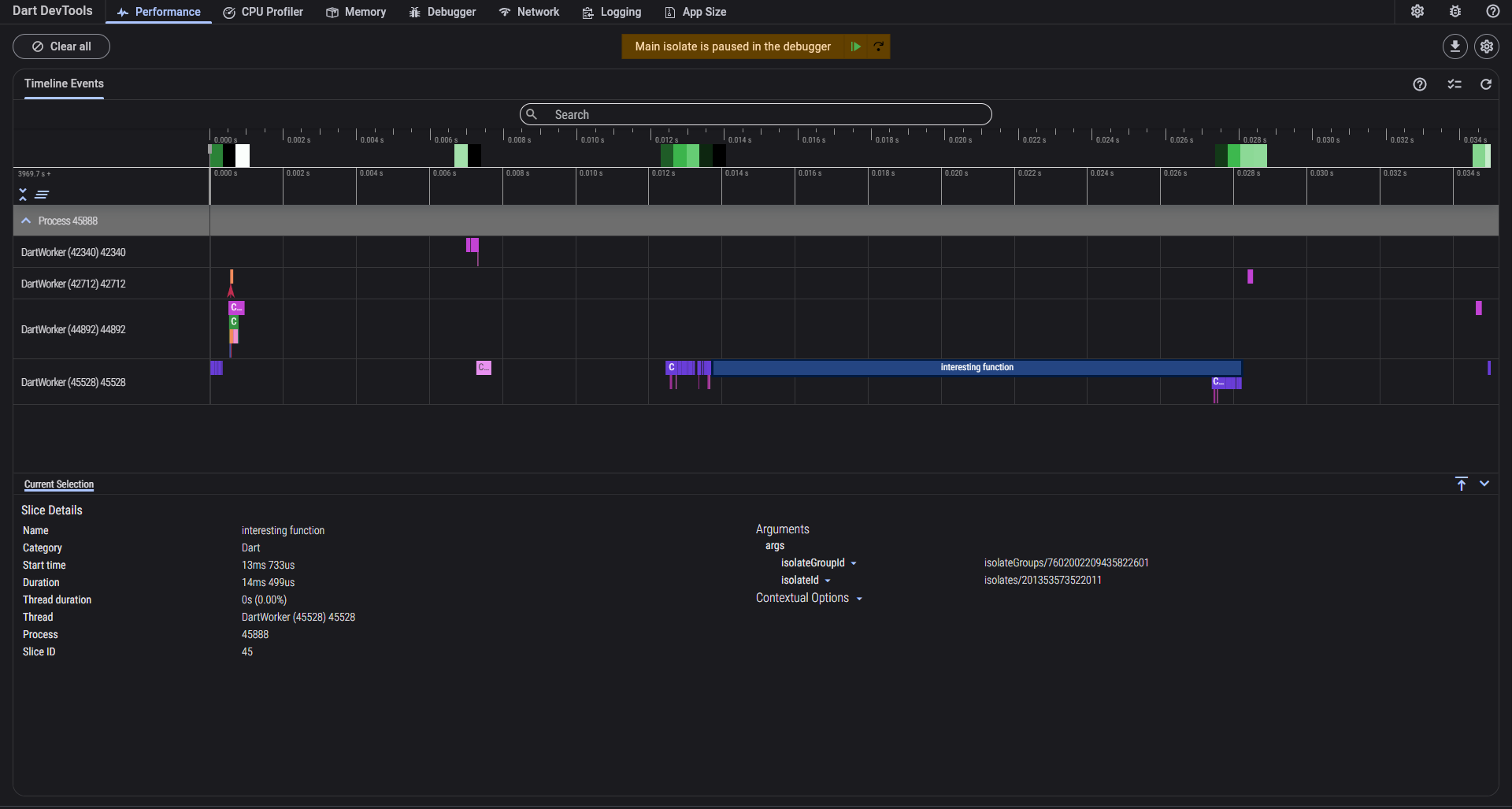
Task: Step over in the debugger banner
Action: (x=878, y=46)
